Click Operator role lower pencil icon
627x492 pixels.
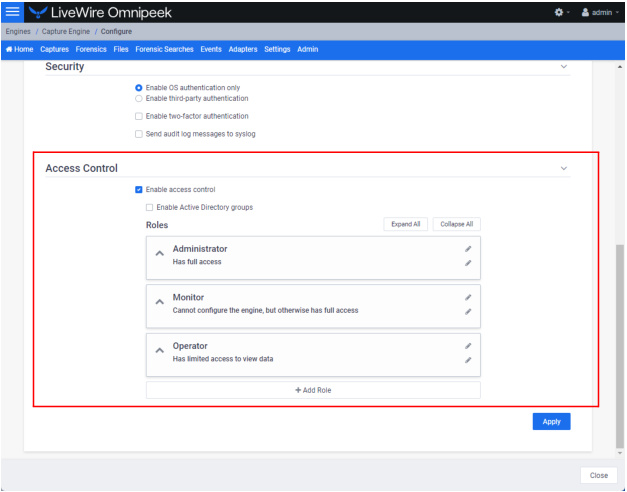[468, 360]
